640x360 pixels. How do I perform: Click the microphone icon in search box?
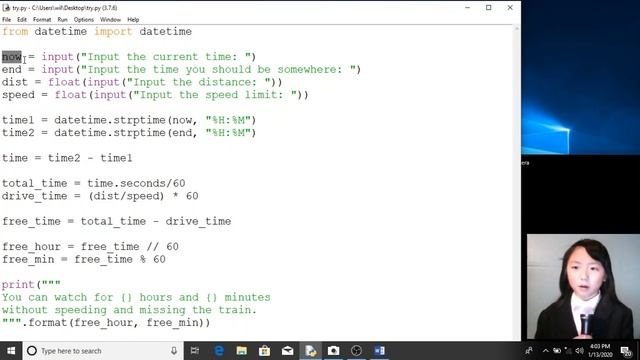174,351
